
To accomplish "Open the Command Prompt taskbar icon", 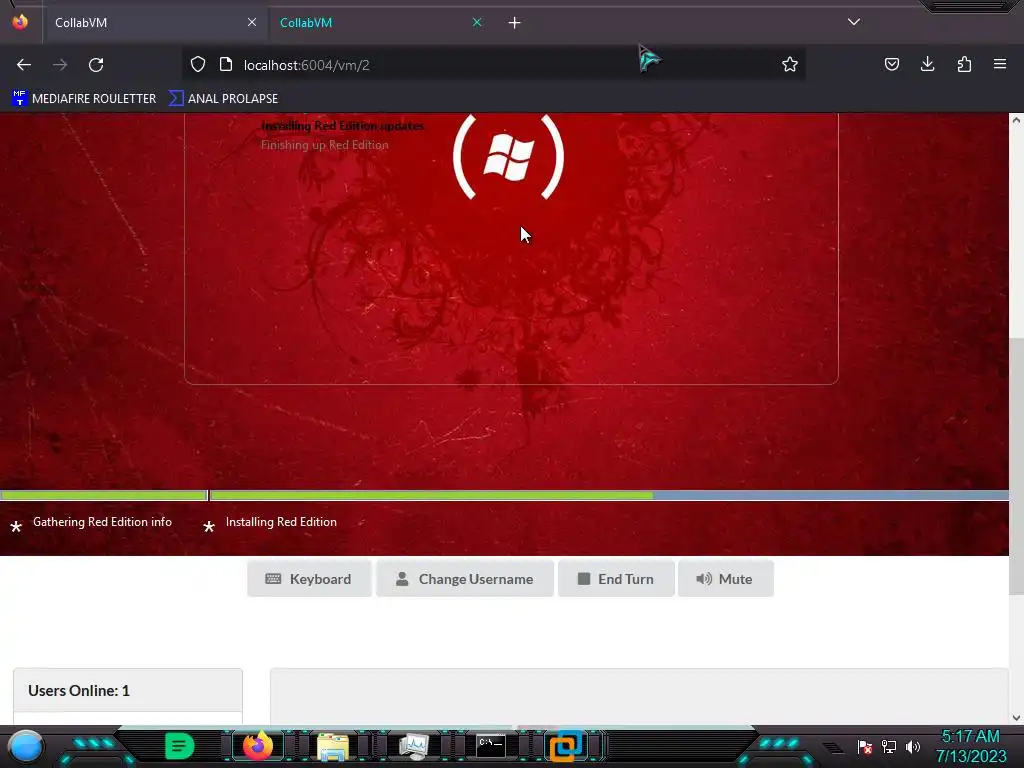I will pyautogui.click(x=490, y=746).
